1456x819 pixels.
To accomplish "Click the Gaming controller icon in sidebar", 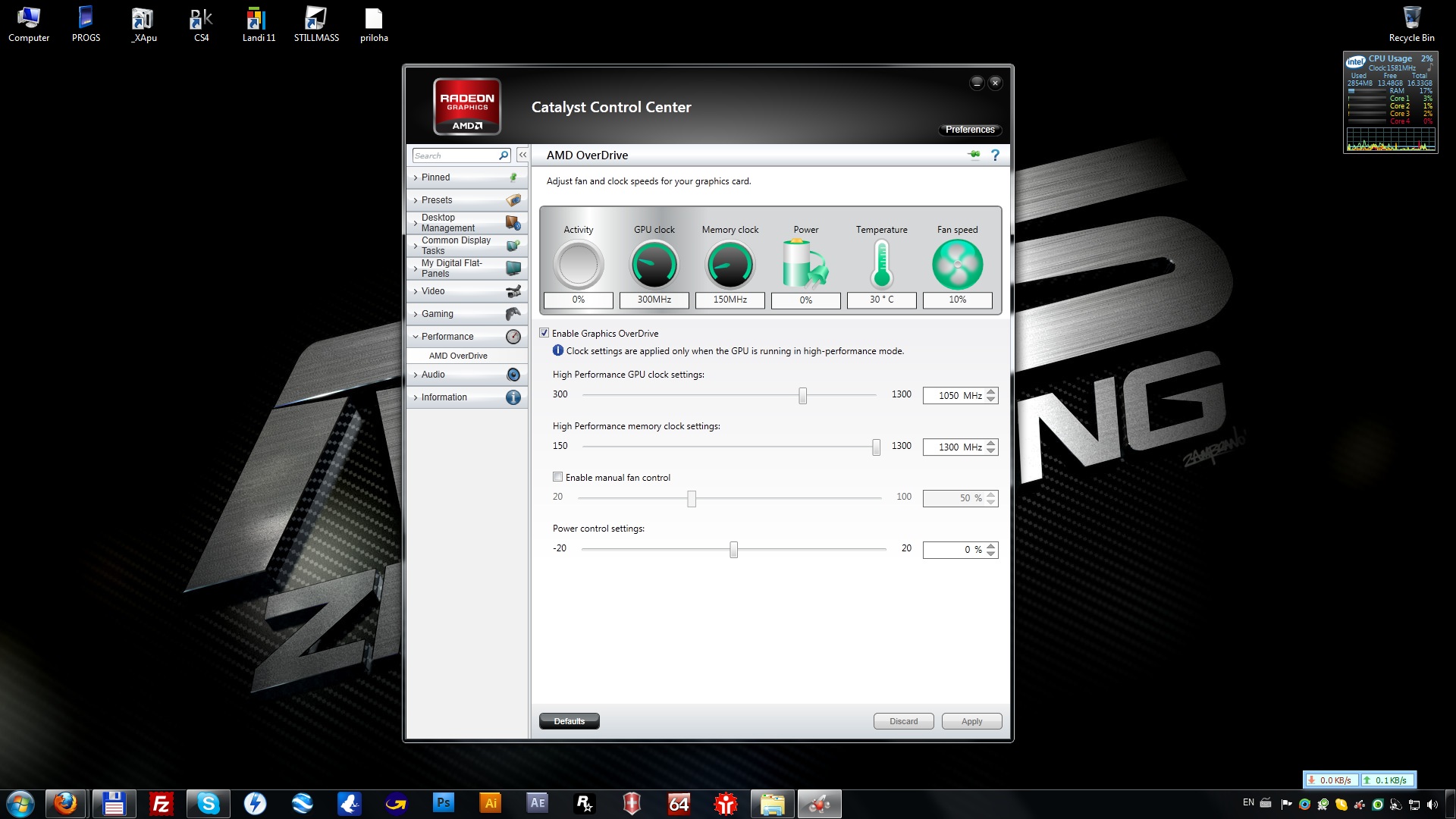I will [513, 314].
